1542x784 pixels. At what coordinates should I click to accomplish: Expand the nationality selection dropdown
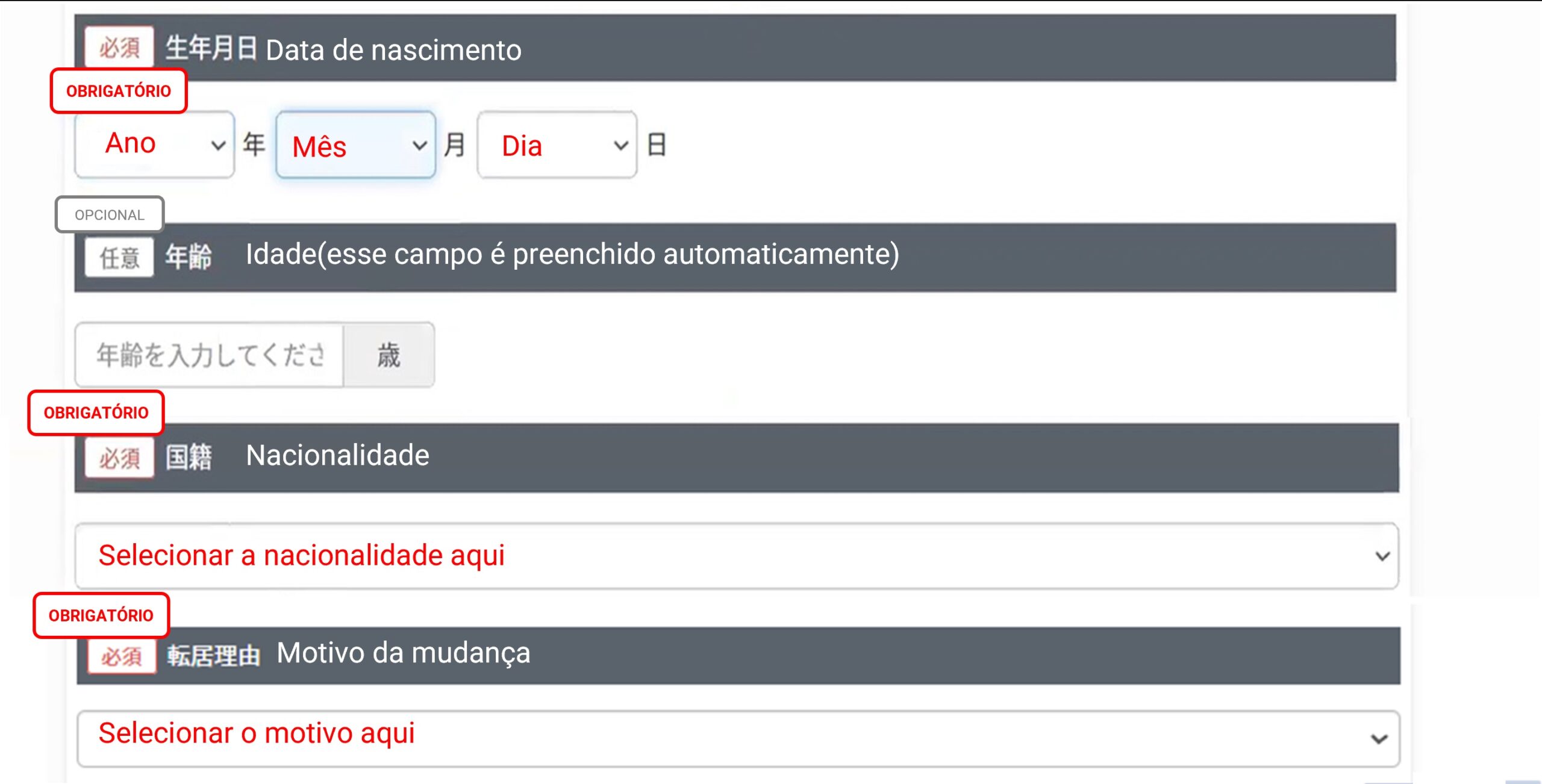[x=736, y=555]
